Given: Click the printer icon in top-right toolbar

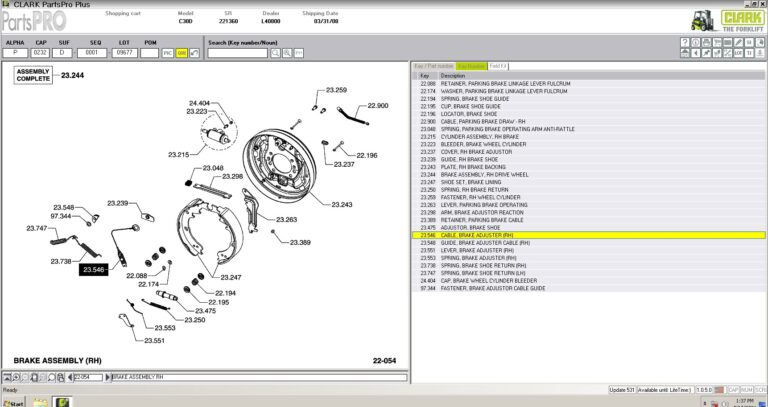Looking at the screenshot, I should 706,42.
